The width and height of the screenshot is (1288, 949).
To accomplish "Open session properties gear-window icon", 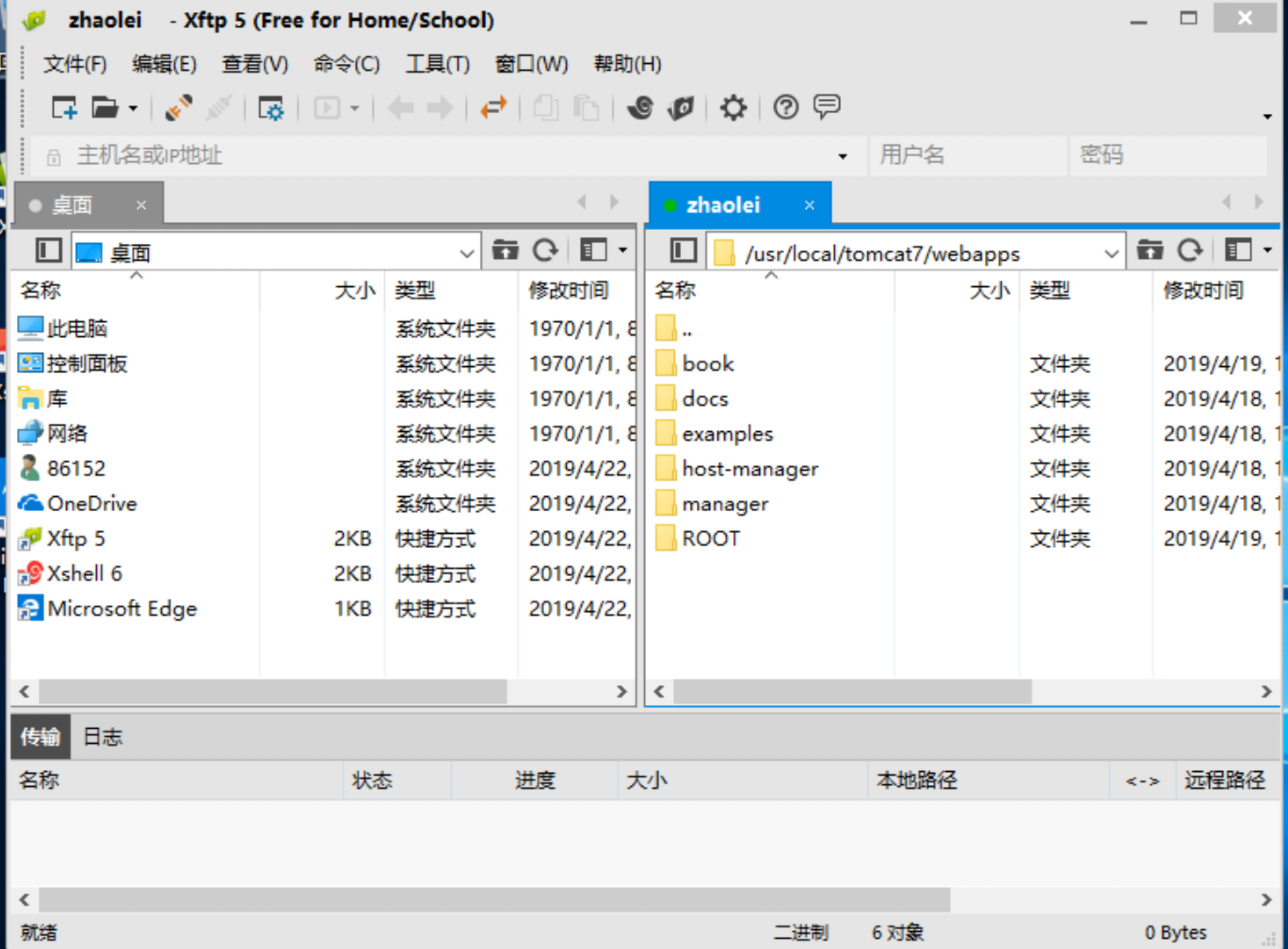I will [271, 107].
